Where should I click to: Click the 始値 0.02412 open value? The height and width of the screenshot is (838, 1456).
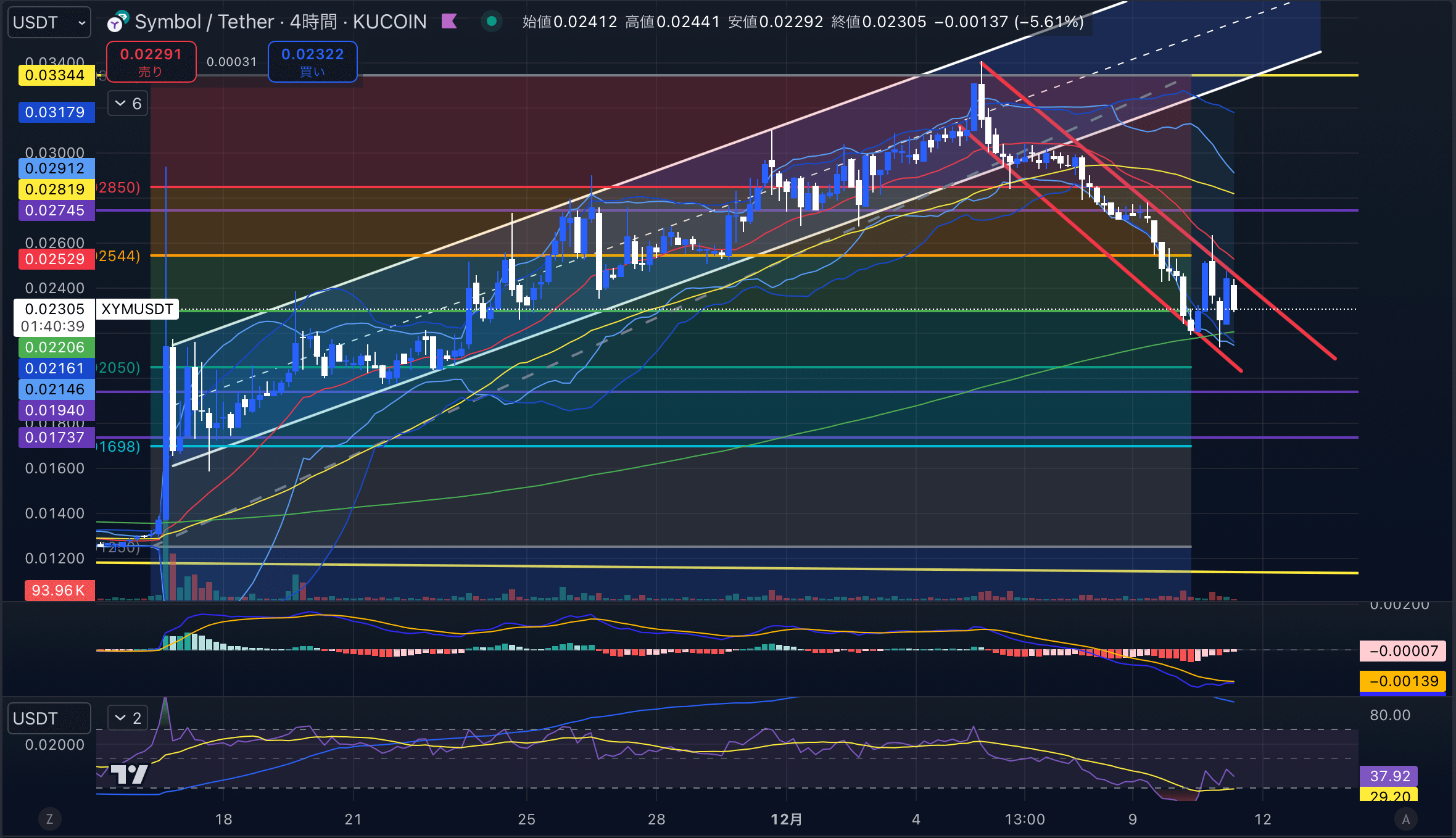coord(569,22)
